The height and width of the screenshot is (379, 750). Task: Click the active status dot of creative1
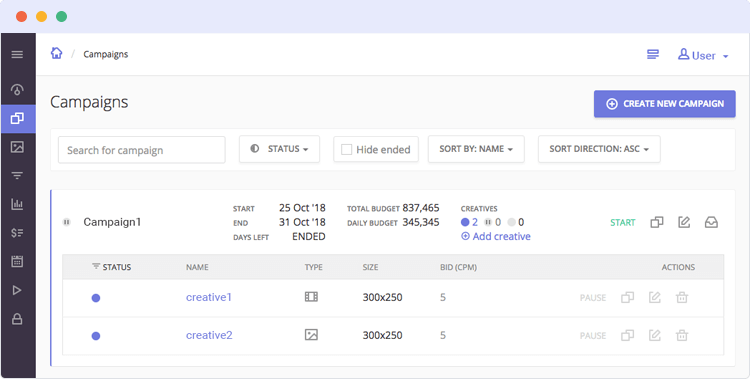click(96, 298)
